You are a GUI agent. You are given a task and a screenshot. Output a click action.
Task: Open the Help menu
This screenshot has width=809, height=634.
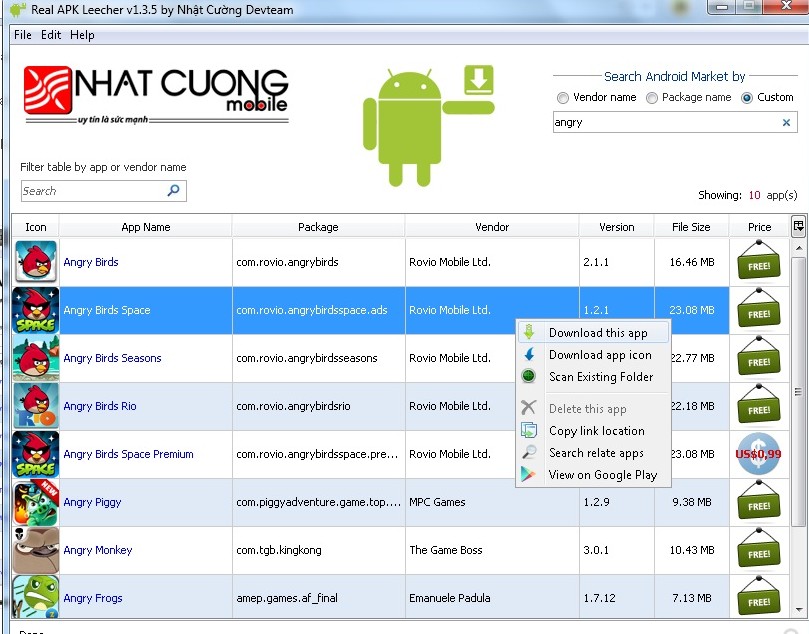(82, 35)
